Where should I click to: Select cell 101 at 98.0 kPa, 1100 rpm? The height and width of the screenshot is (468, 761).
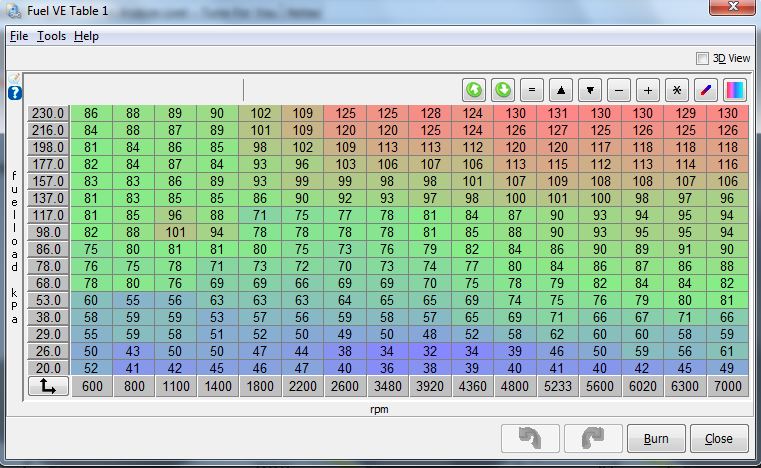(175, 232)
